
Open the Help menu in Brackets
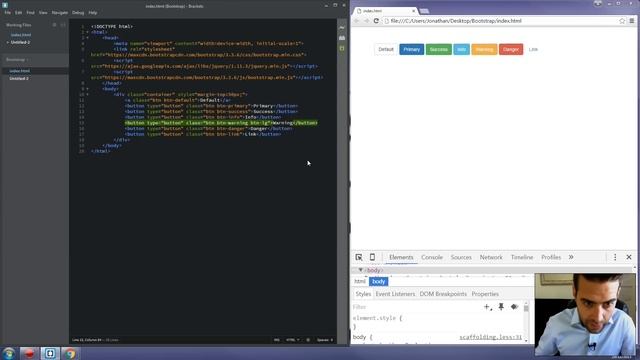click(93, 13)
